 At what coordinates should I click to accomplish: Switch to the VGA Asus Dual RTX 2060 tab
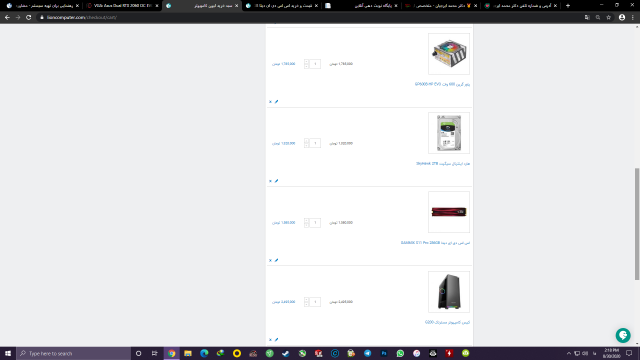pyautogui.click(x=122, y=6)
